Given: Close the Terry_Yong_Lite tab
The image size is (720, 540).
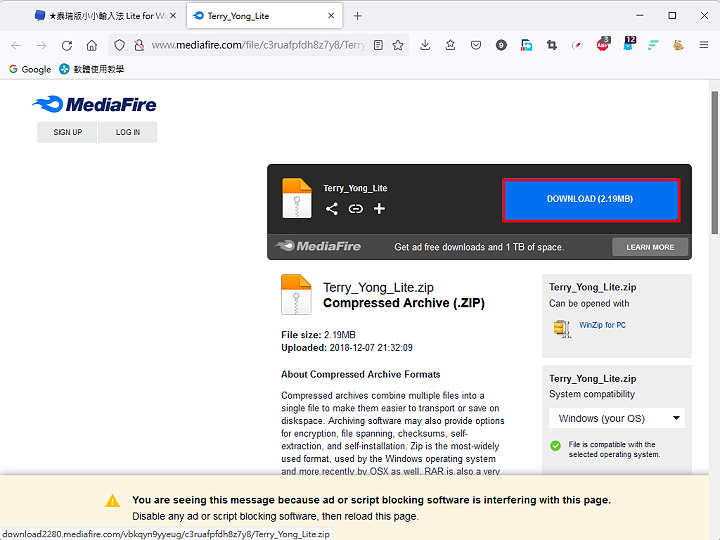Looking at the screenshot, I should (331, 16).
